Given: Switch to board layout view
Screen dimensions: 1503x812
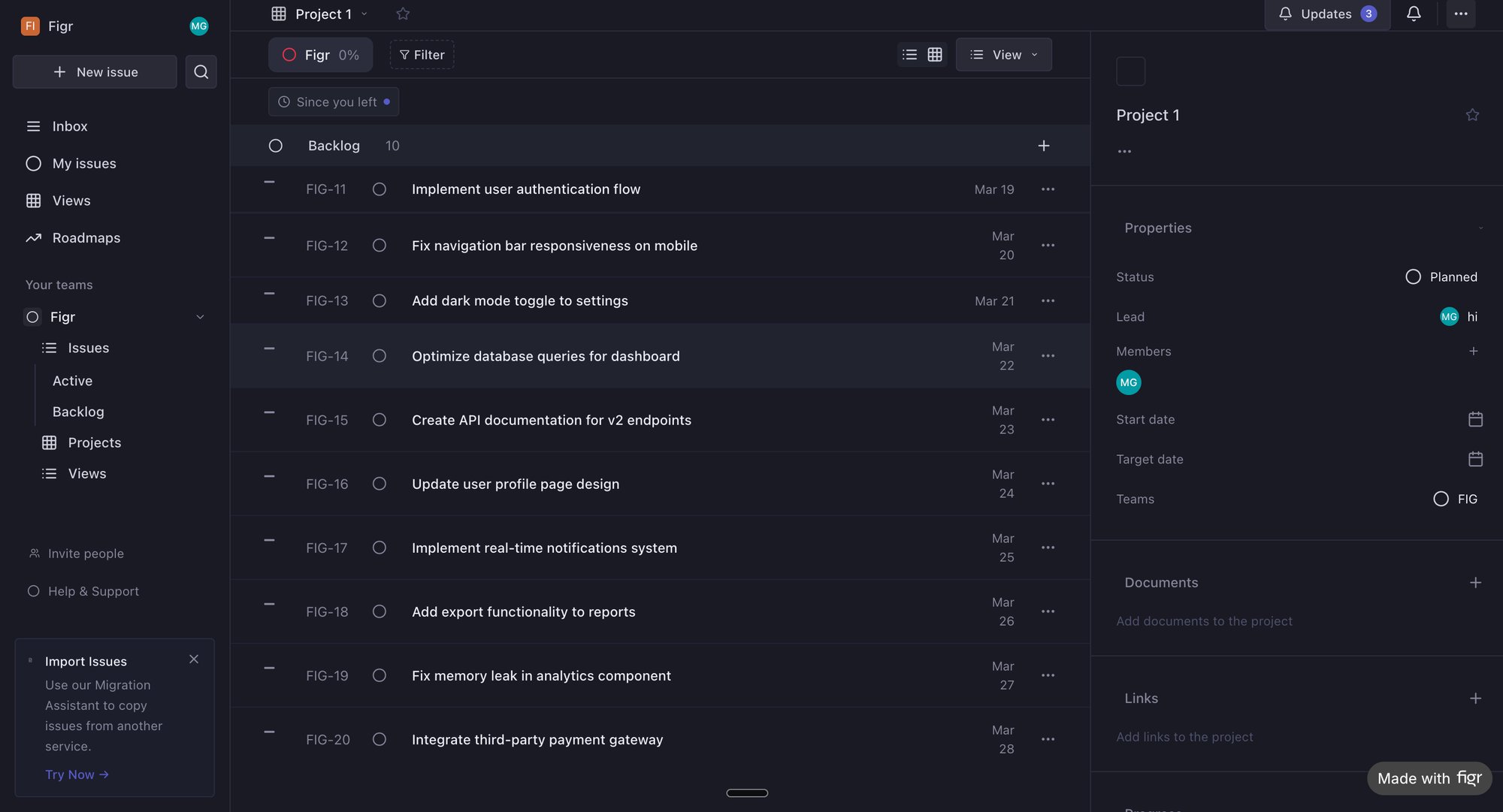Looking at the screenshot, I should 934,54.
